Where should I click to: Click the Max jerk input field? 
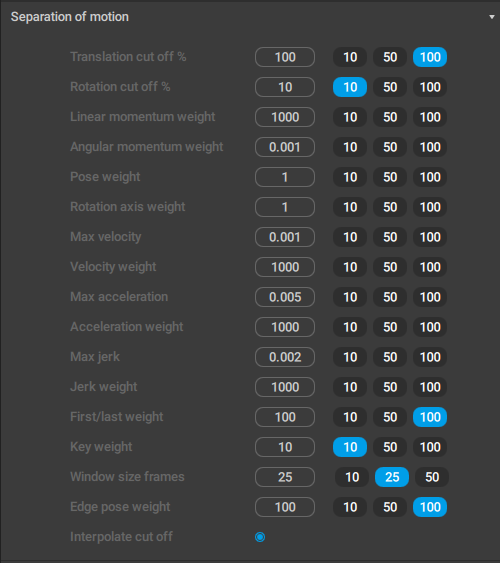(x=285, y=357)
